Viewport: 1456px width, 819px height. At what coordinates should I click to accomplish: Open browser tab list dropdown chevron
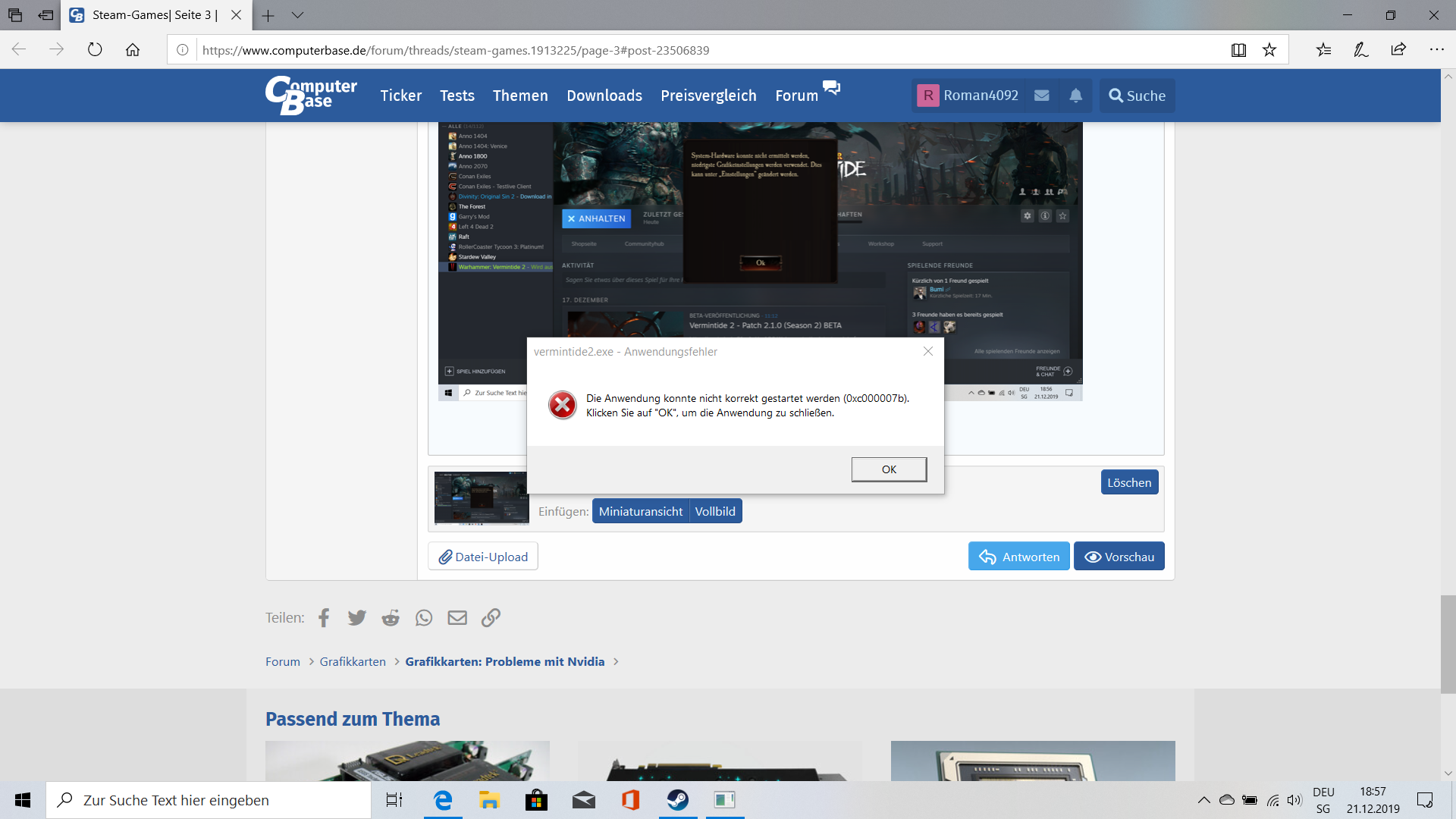297,15
